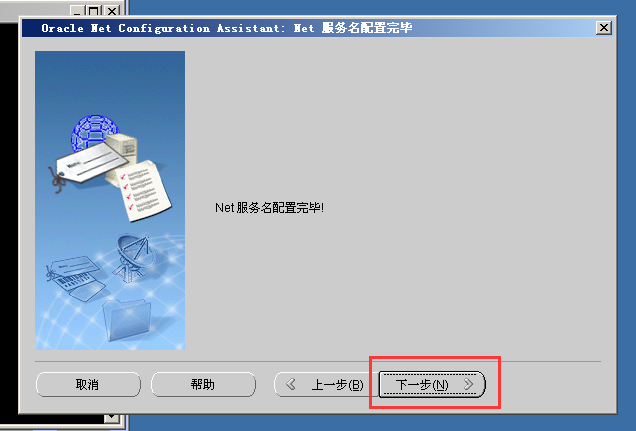
Task: Click the blue wireframe globe icon
Action: 94,130
